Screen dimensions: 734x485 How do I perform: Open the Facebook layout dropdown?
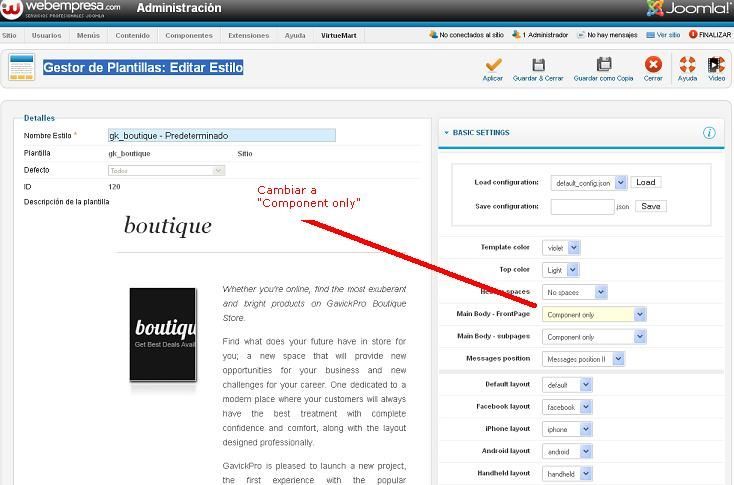point(567,407)
